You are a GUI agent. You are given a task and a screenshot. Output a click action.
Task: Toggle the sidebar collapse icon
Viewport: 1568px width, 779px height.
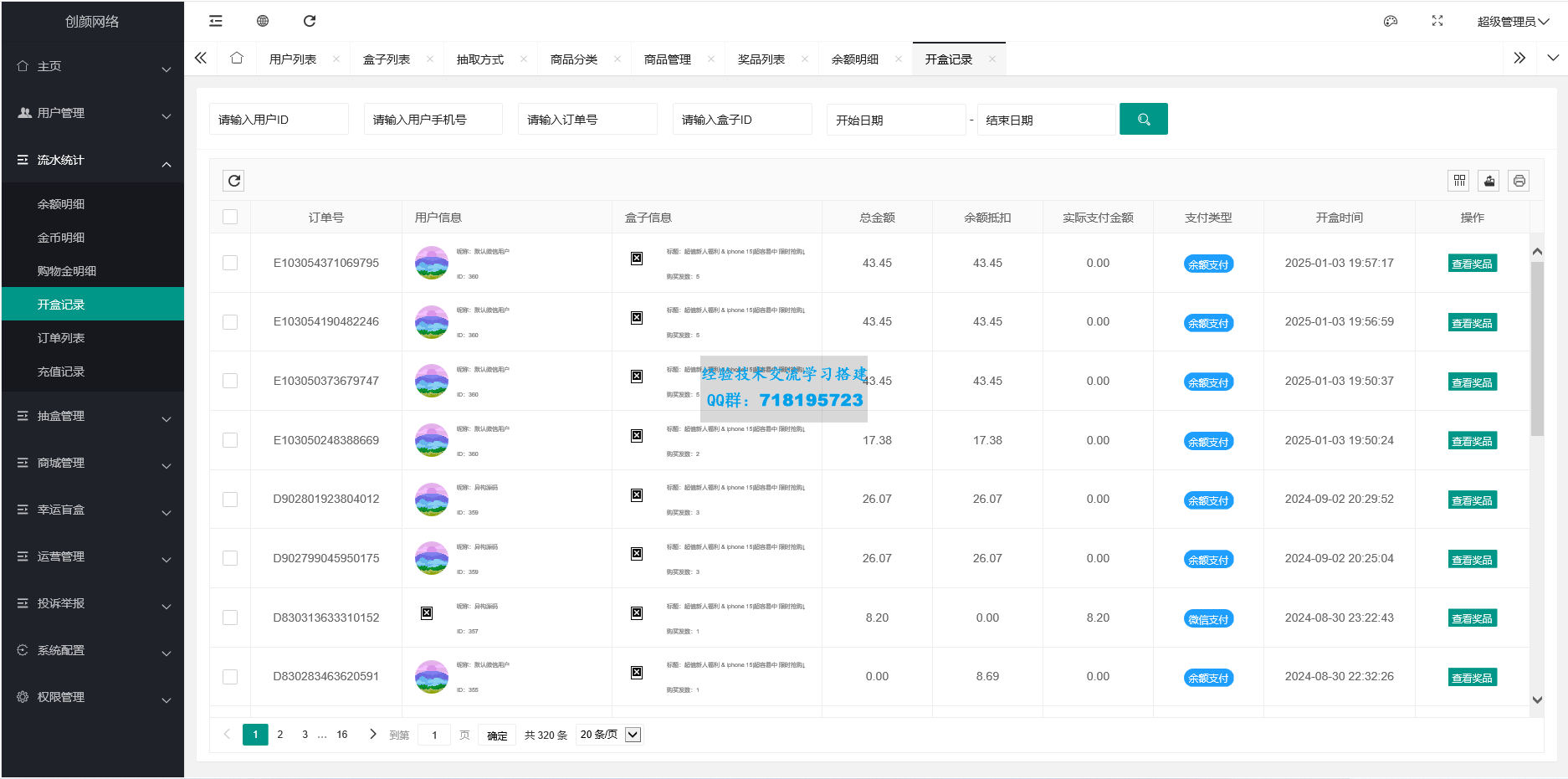[216, 21]
